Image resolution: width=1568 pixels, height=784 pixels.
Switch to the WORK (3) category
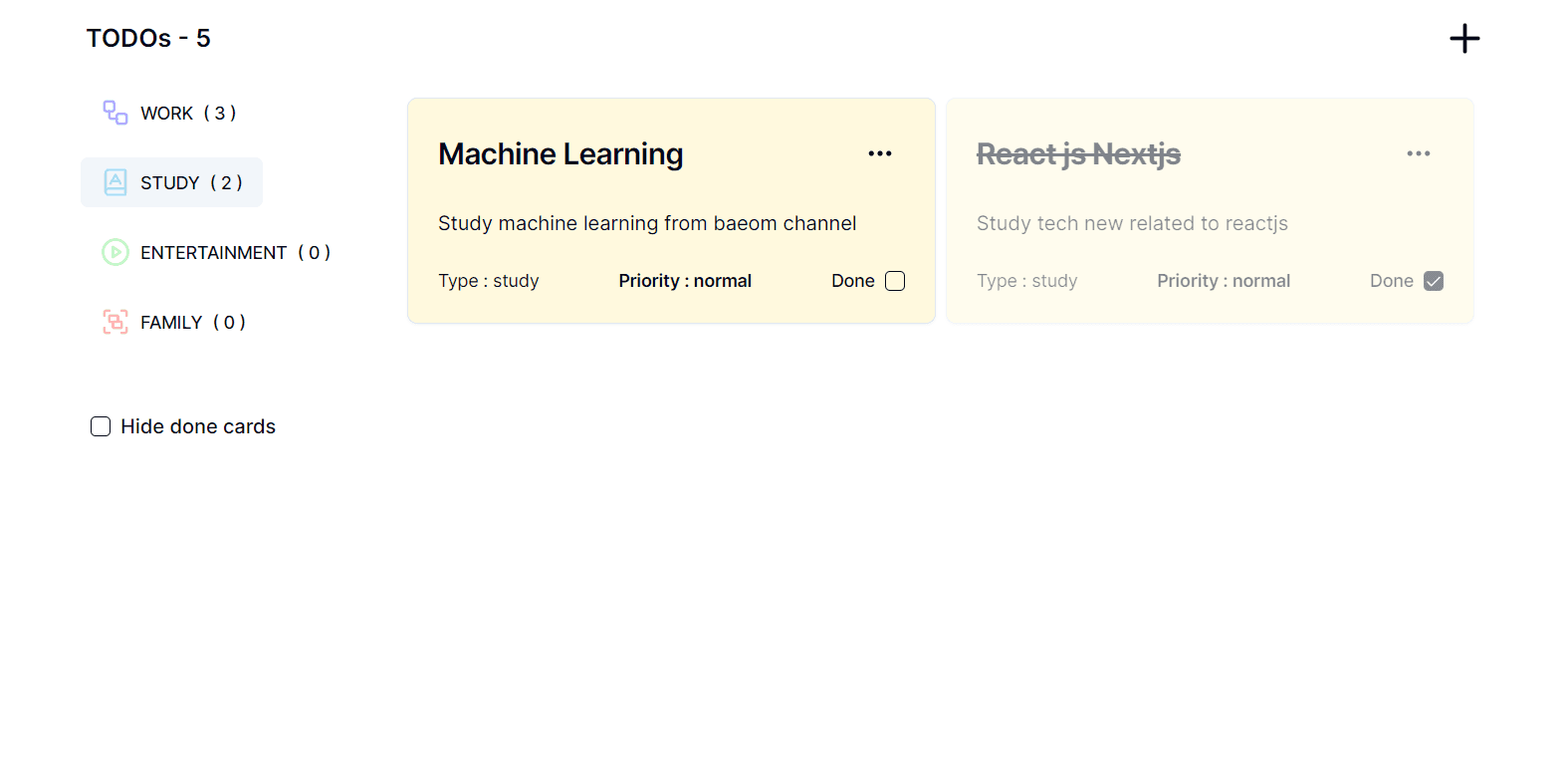click(x=170, y=113)
